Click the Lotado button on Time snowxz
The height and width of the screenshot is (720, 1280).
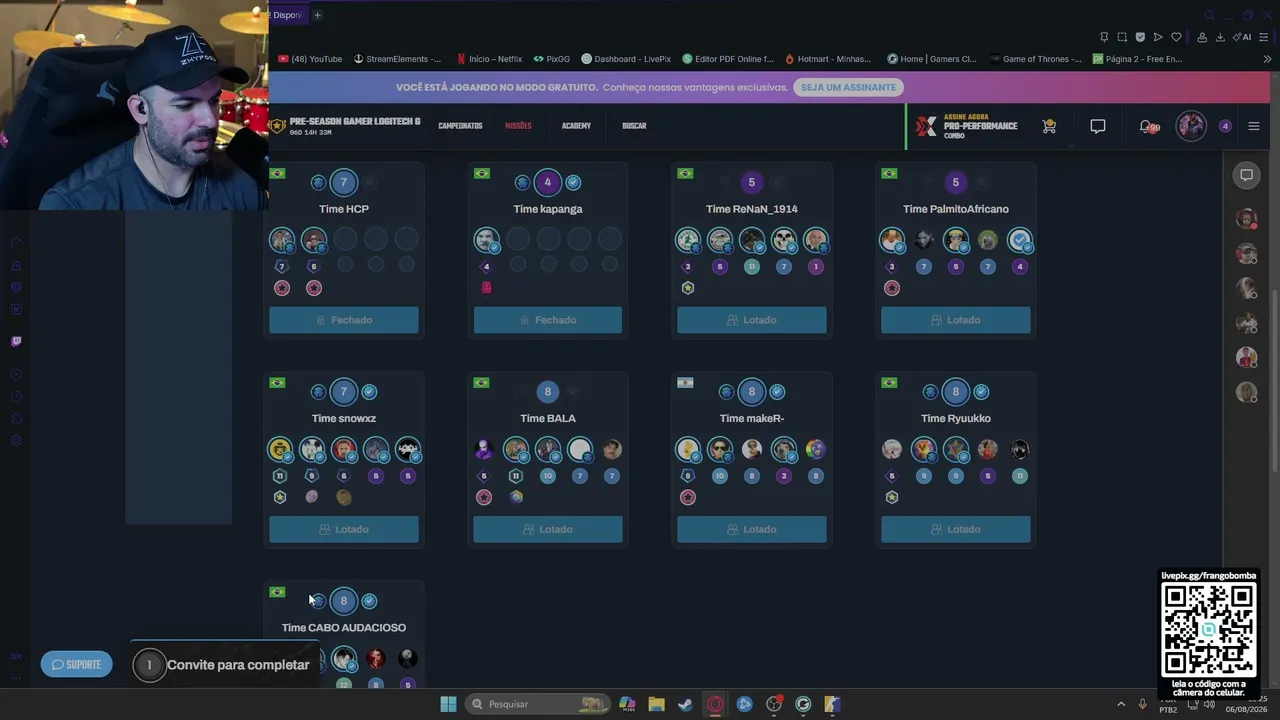click(x=344, y=529)
